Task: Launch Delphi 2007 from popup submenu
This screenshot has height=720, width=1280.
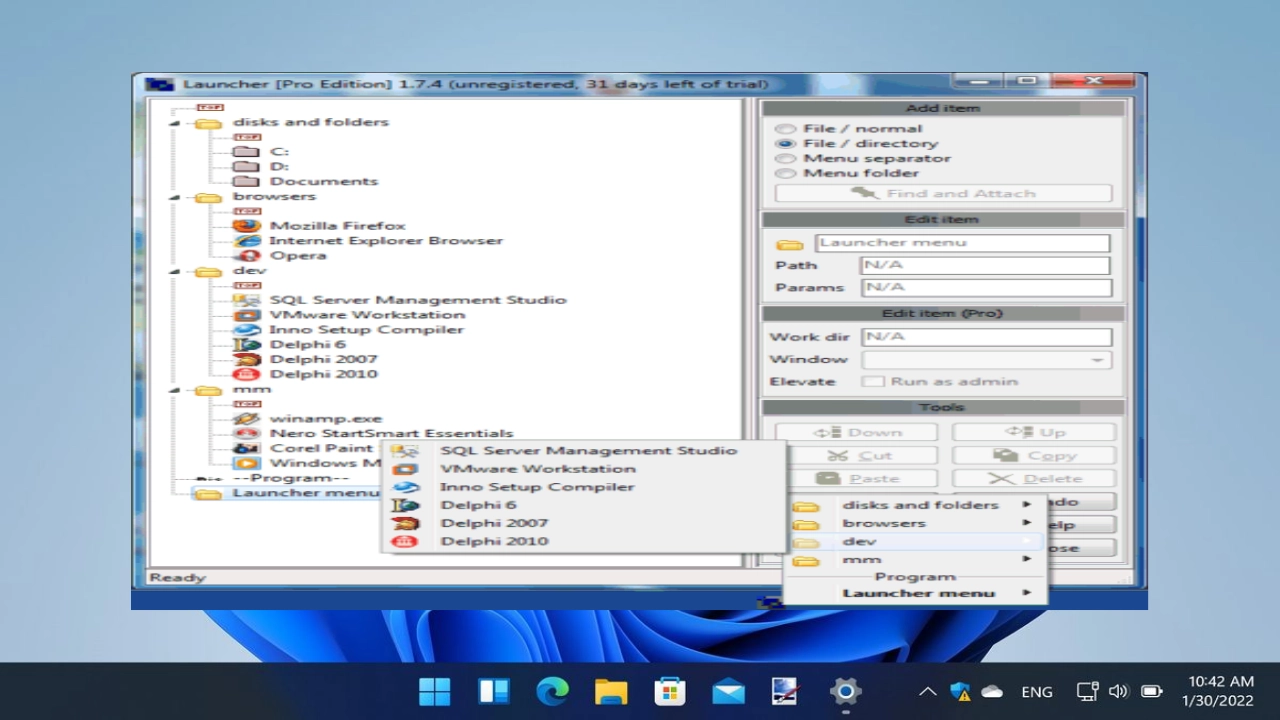Action: [x=584, y=523]
